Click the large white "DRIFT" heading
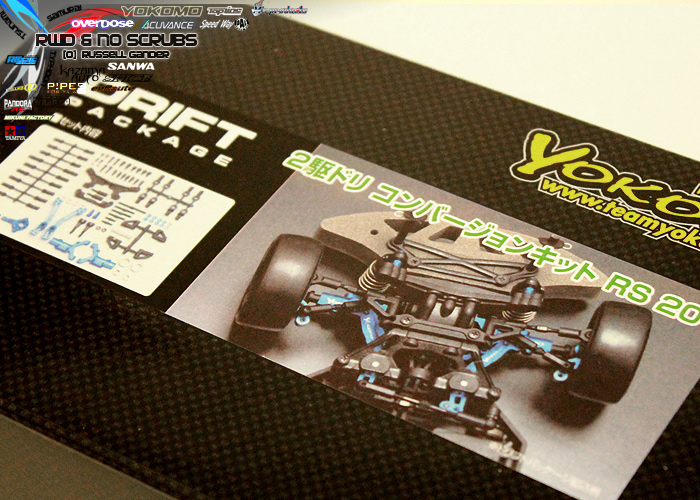 click(167, 117)
